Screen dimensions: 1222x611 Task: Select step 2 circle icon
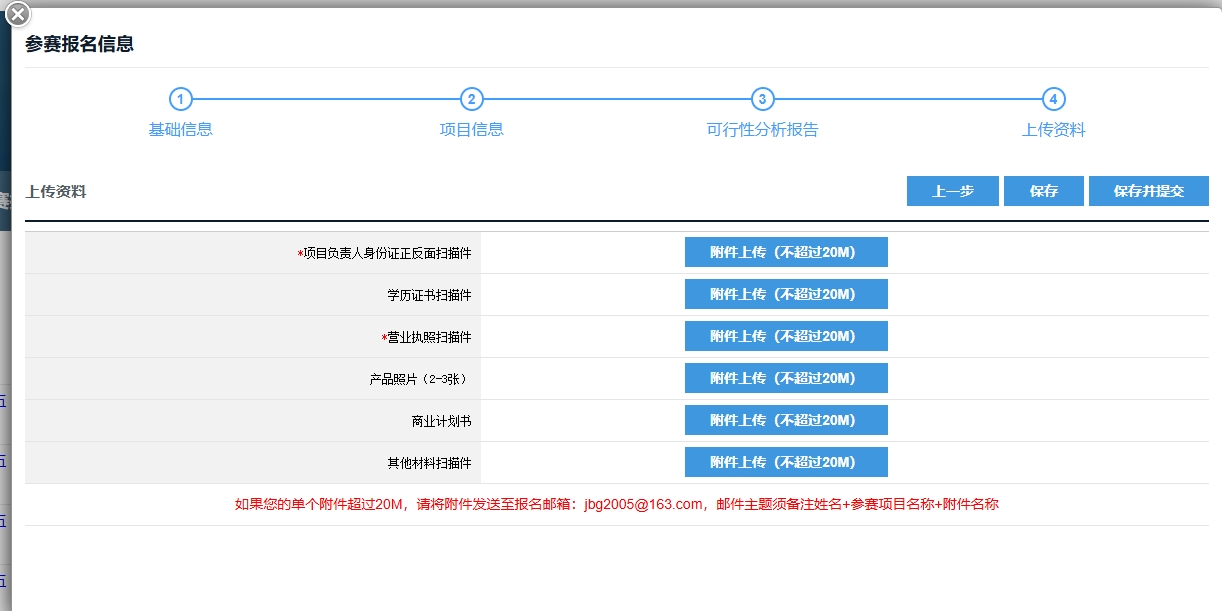point(472,99)
